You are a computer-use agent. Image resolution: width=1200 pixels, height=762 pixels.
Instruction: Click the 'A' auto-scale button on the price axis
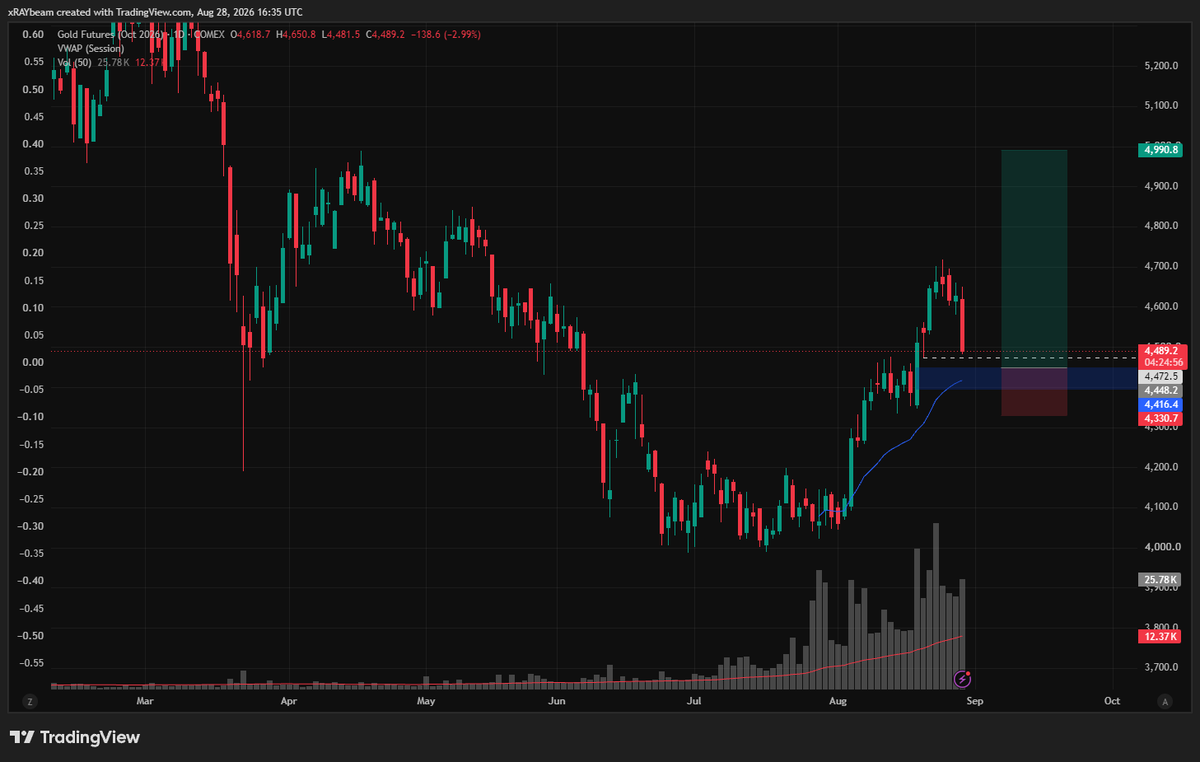coord(1165,702)
